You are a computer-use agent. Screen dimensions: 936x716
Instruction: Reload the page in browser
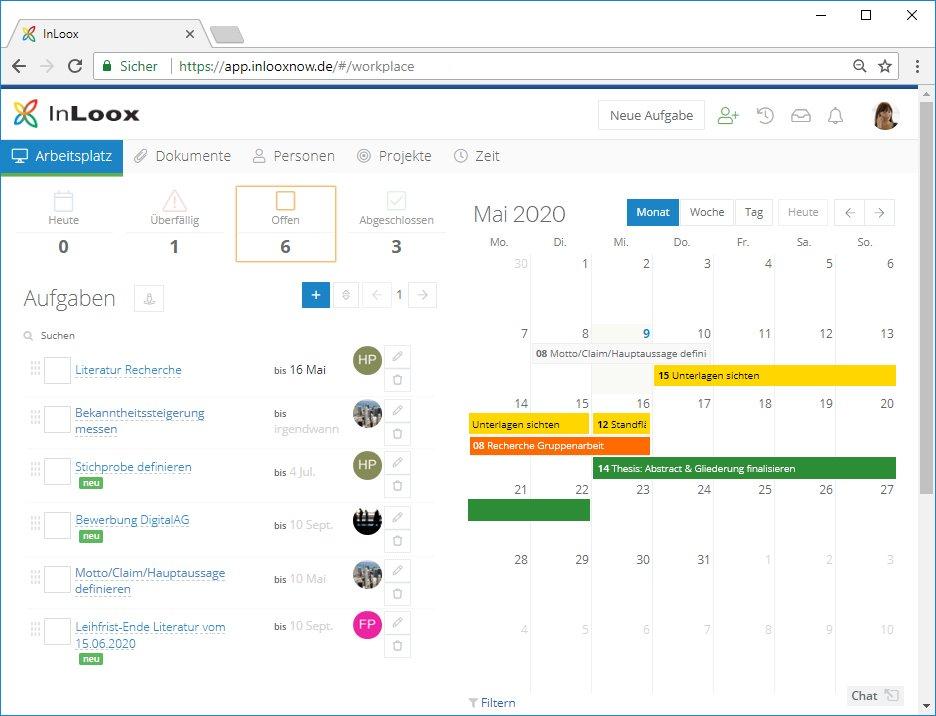75,66
